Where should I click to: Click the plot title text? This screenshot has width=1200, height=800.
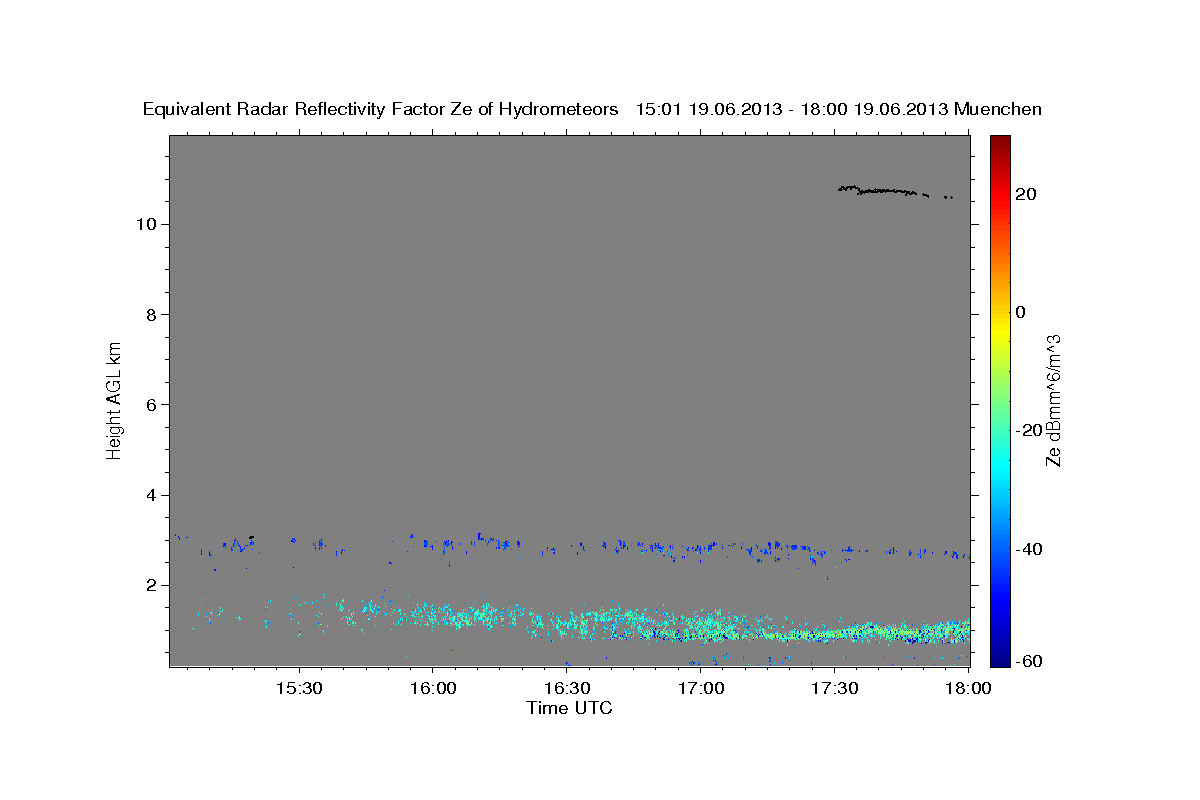pos(593,109)
